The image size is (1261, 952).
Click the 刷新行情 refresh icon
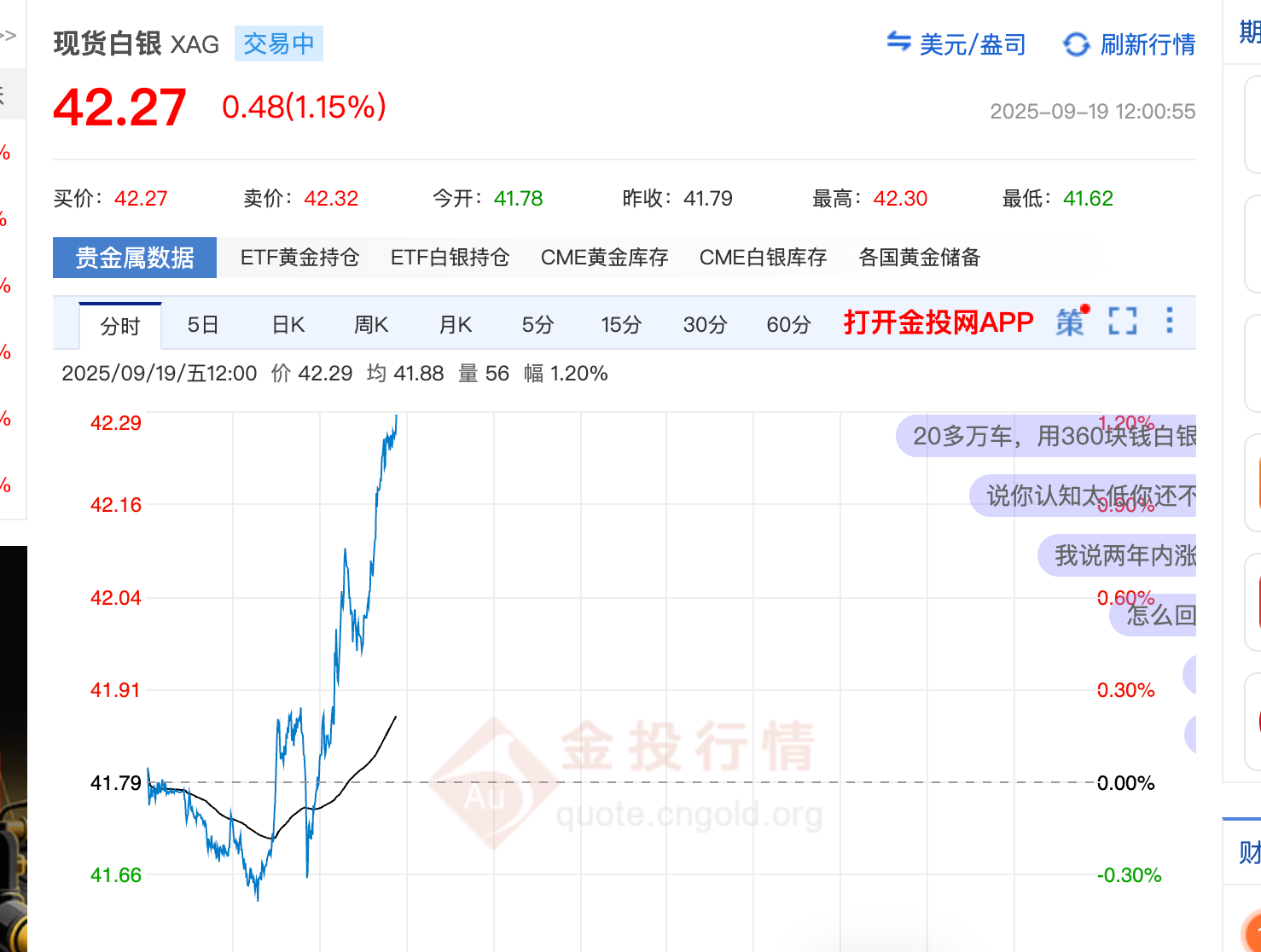1076,44
